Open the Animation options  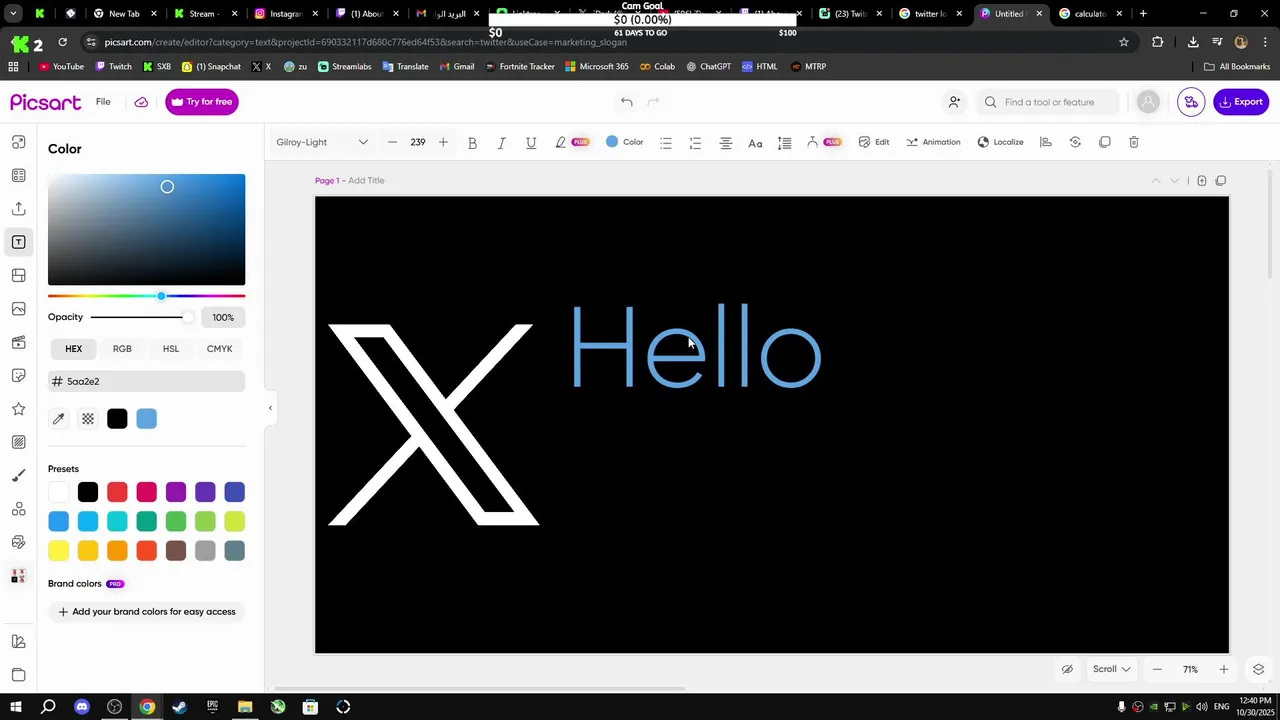tap(933, 142)
